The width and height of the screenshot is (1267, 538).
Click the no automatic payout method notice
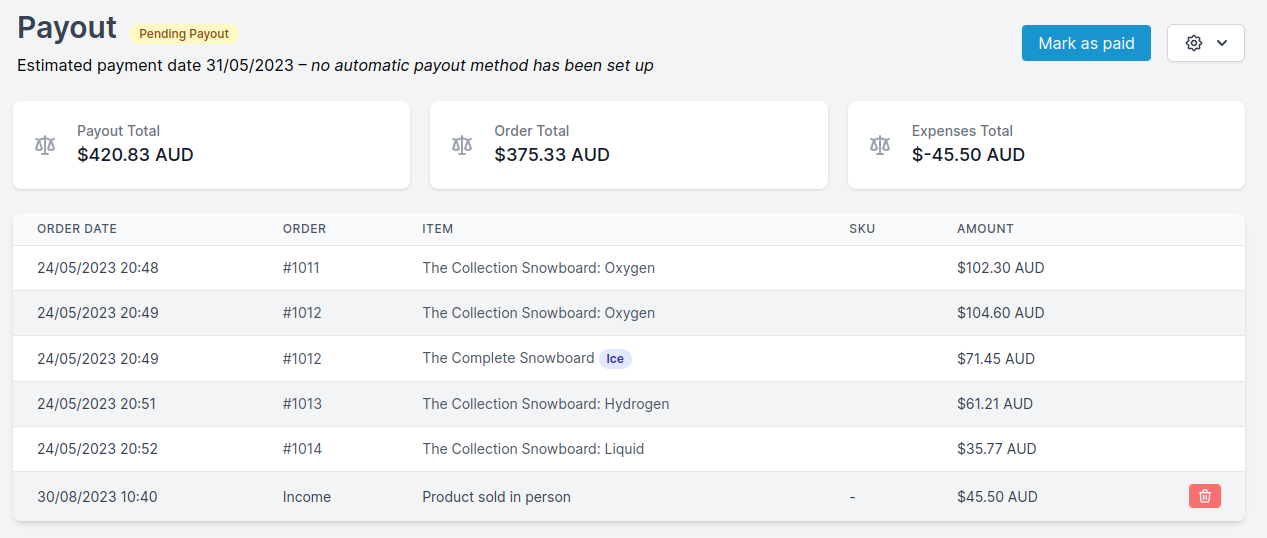[x=482, y=66]
